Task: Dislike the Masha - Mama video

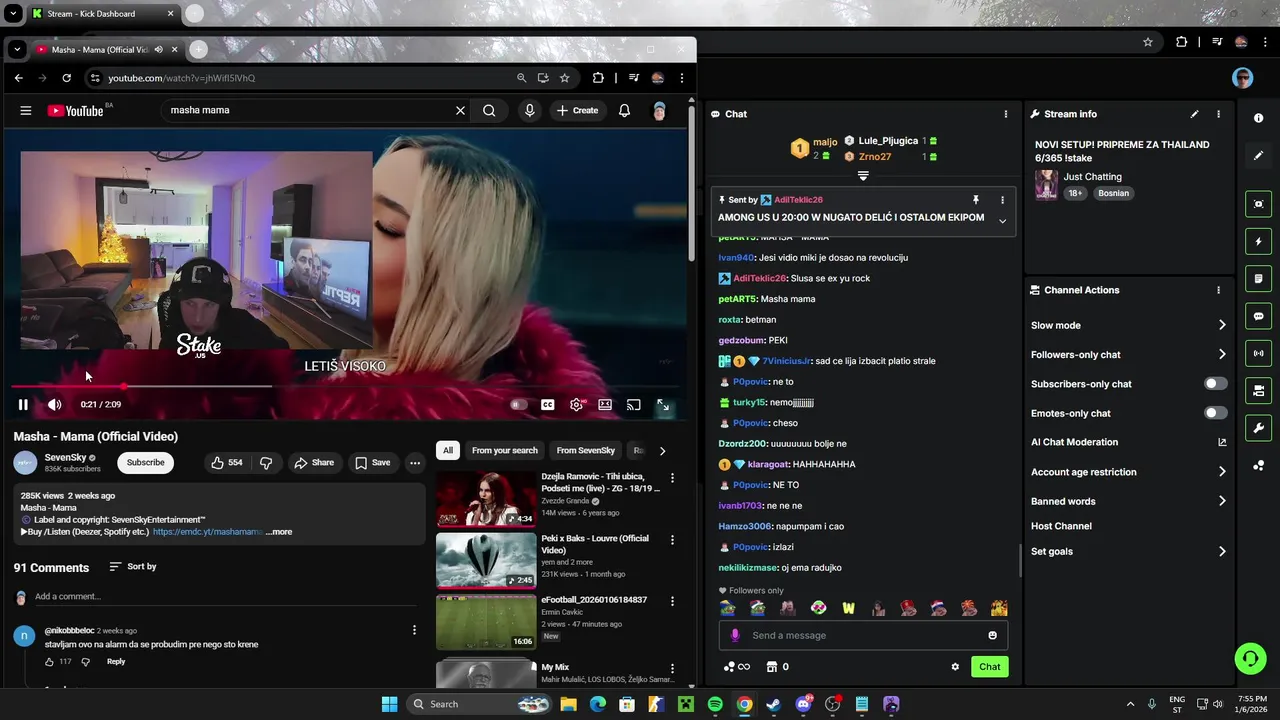Action: tap(266, 463)
